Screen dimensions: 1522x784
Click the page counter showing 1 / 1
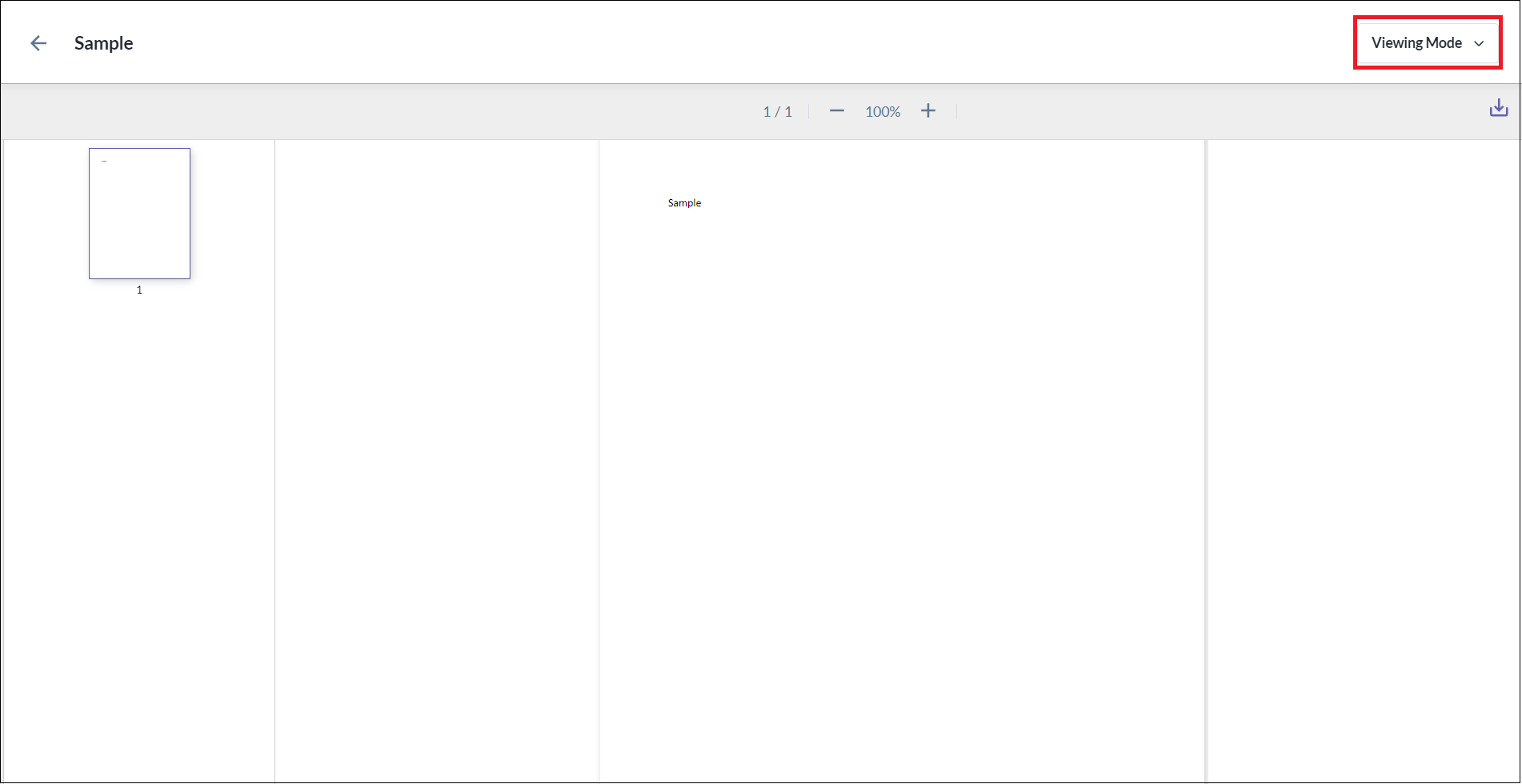(777, 111)
